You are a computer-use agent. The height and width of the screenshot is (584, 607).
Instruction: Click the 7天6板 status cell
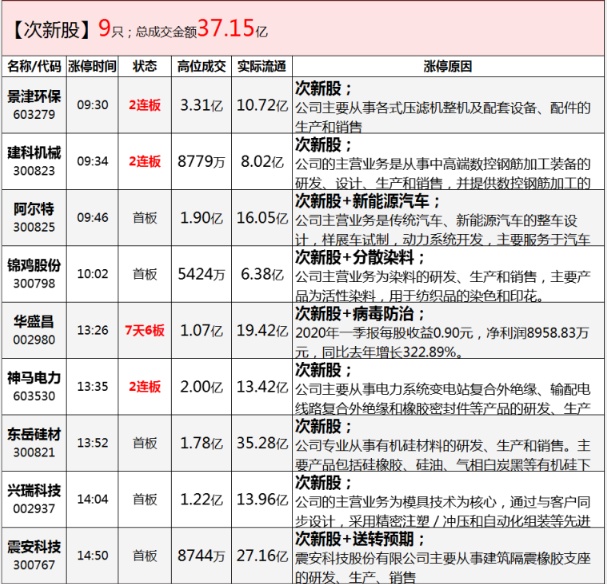tap(145, 330)
